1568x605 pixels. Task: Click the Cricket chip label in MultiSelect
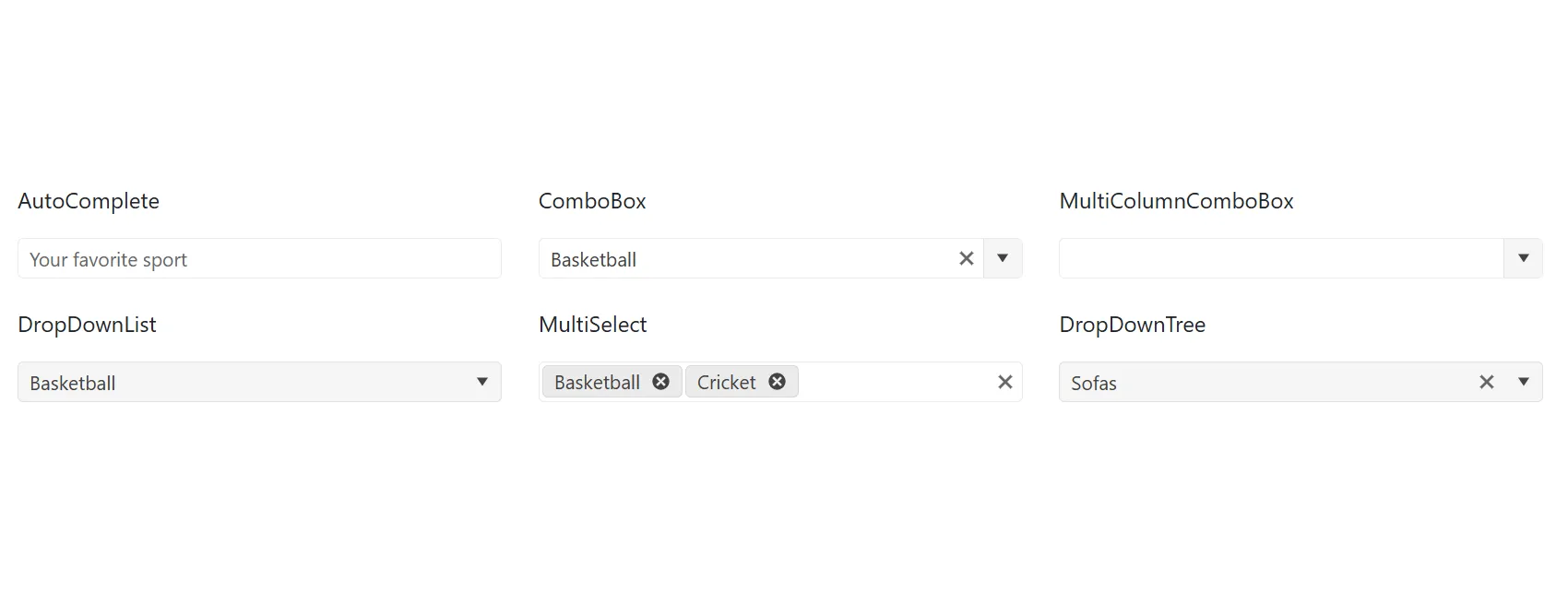coord(726,383)
